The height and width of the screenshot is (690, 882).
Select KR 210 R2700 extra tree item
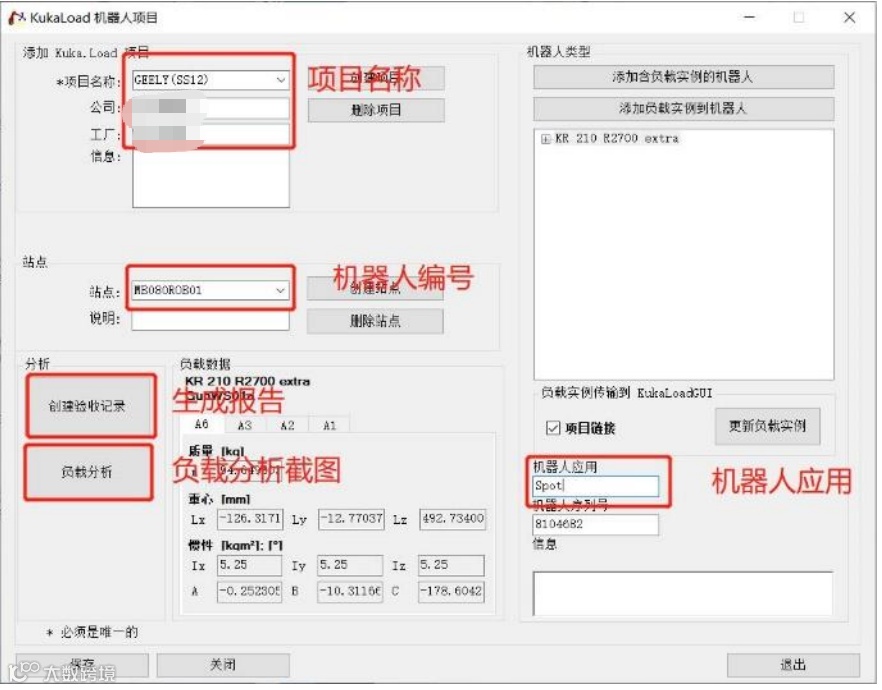616,138
